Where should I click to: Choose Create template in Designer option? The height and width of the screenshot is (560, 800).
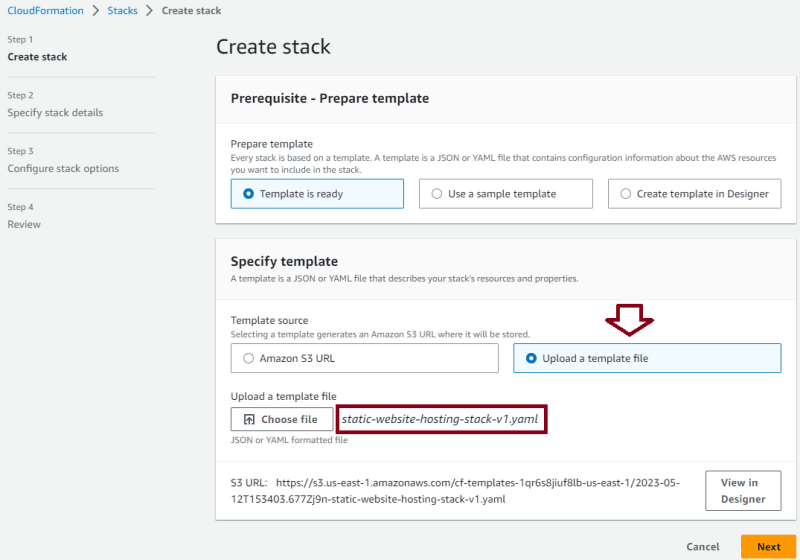(x=694, y=194)
